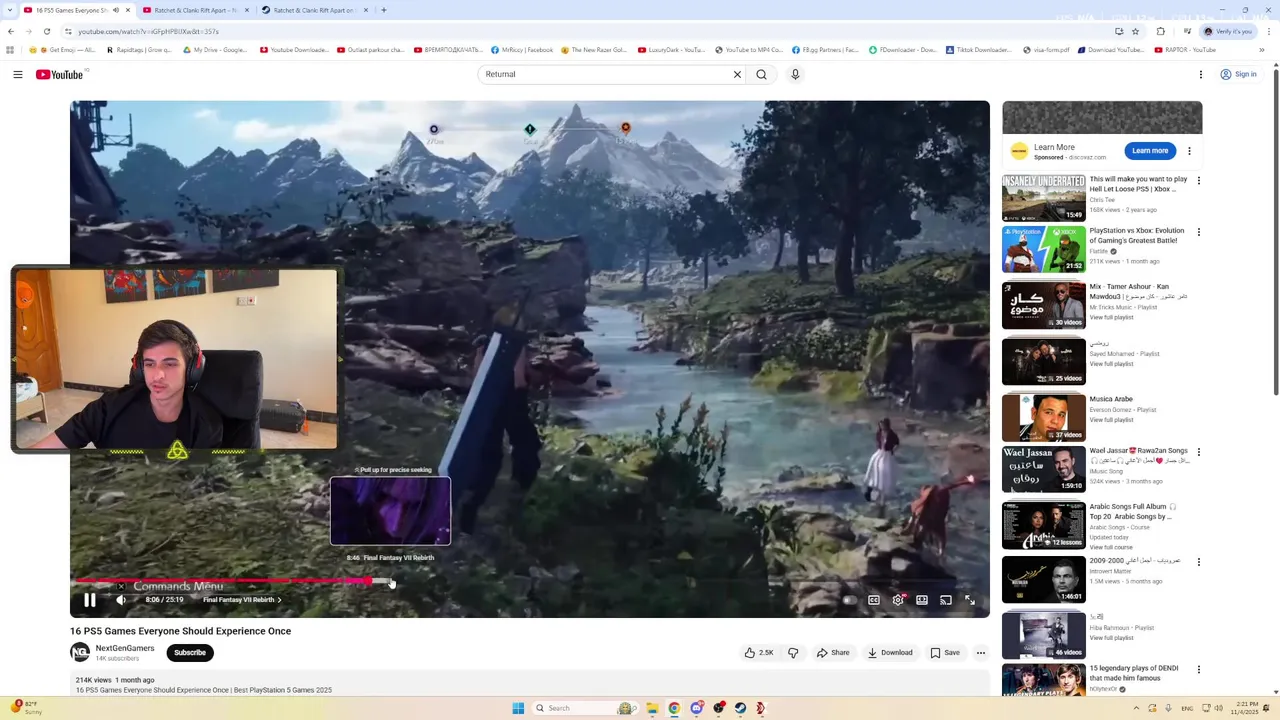The height and width of the screenshot is (720, 1280).
Task: Switch to theater mode
Action: (922, 600)
